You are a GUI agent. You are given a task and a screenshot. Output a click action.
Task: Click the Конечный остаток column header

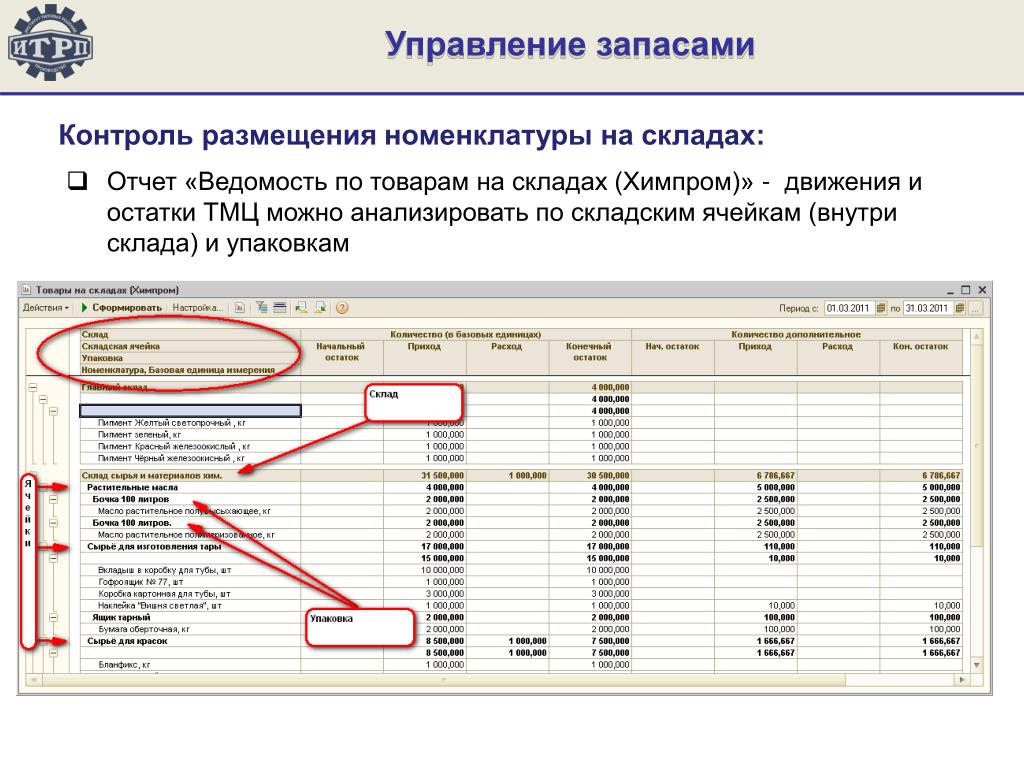[590, 352]
